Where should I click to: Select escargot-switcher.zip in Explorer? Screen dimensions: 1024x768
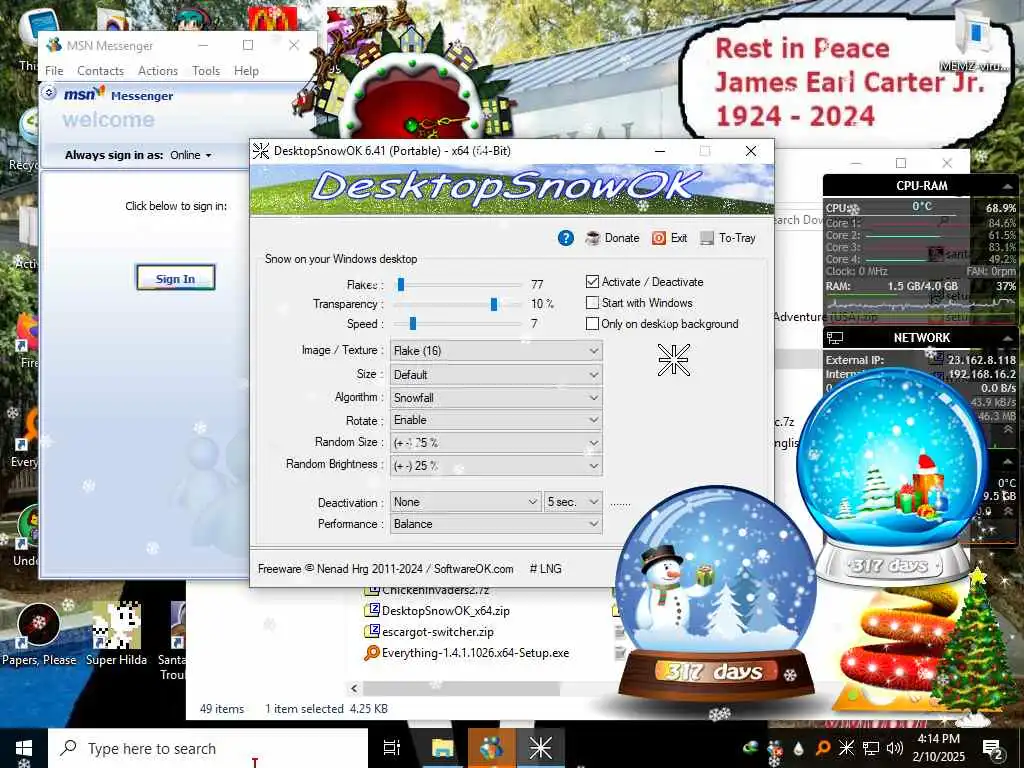point(438,632)
